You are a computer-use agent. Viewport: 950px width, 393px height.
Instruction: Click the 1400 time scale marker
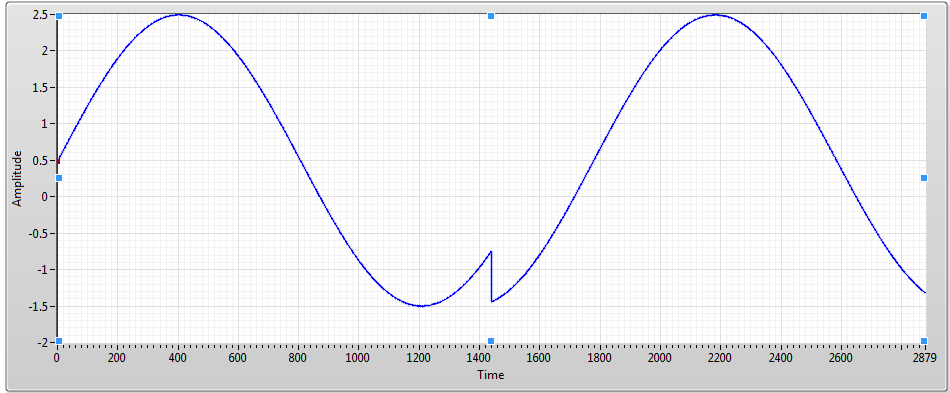(479, 357)
